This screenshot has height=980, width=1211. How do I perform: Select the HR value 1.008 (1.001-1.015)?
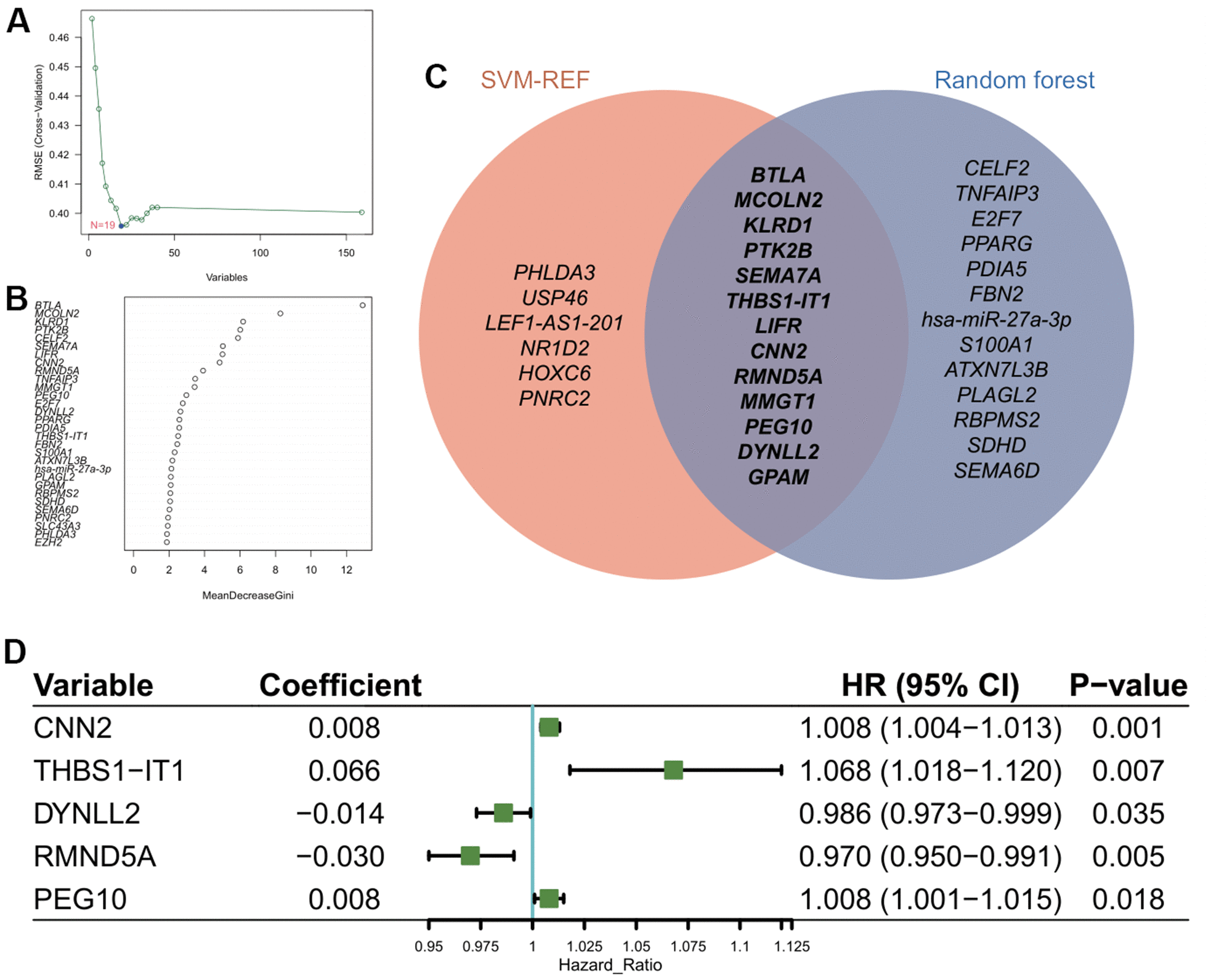(930, 899)
